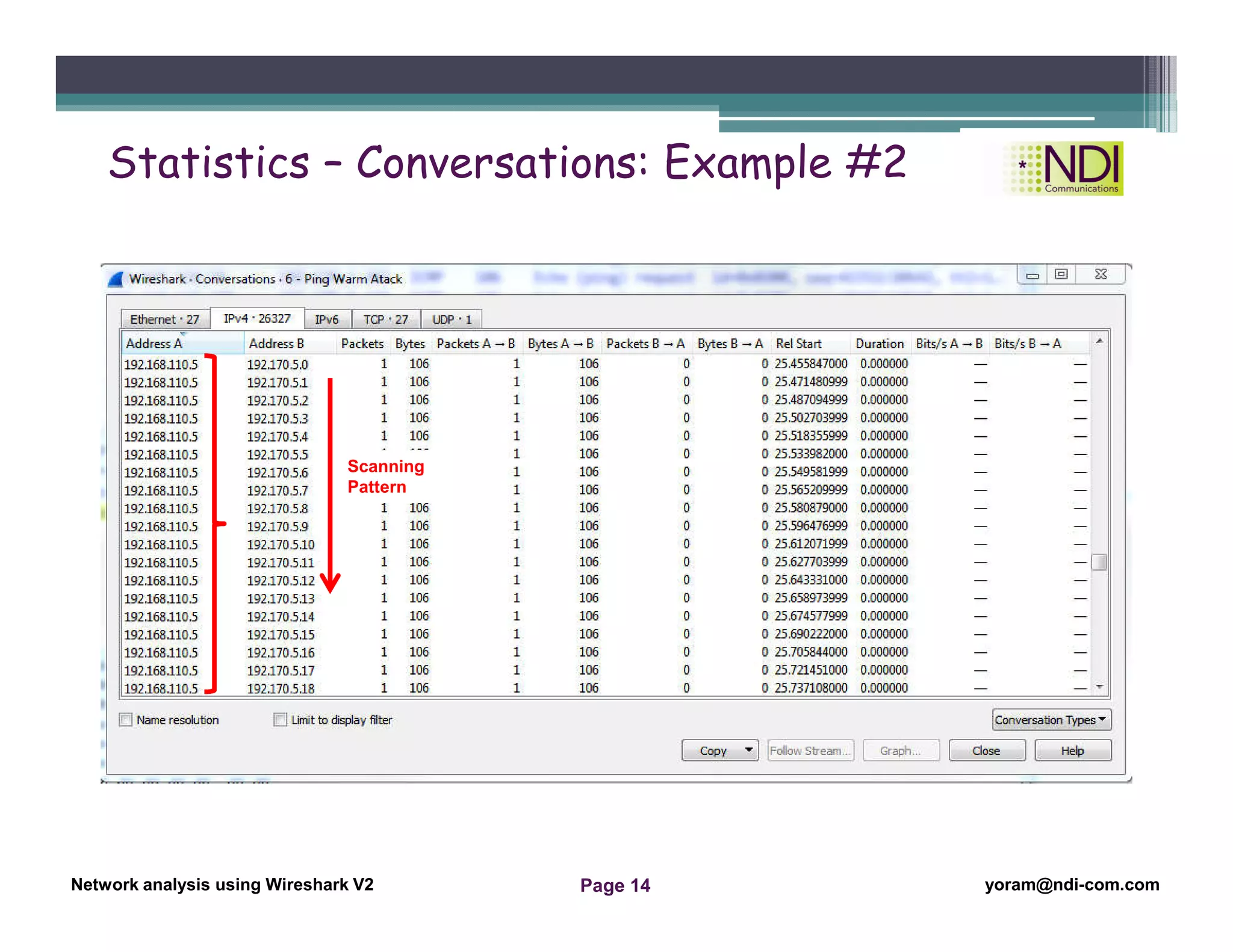Close the Conversations window with X
Viewport: 1233px width, 952px height.
[x=1101, y=274]
